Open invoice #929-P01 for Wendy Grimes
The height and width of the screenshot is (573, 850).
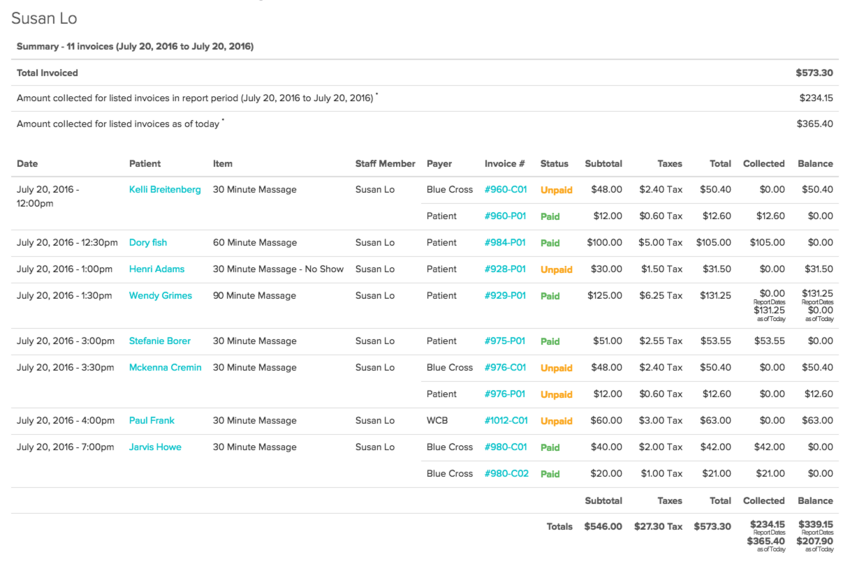(505, 295)
